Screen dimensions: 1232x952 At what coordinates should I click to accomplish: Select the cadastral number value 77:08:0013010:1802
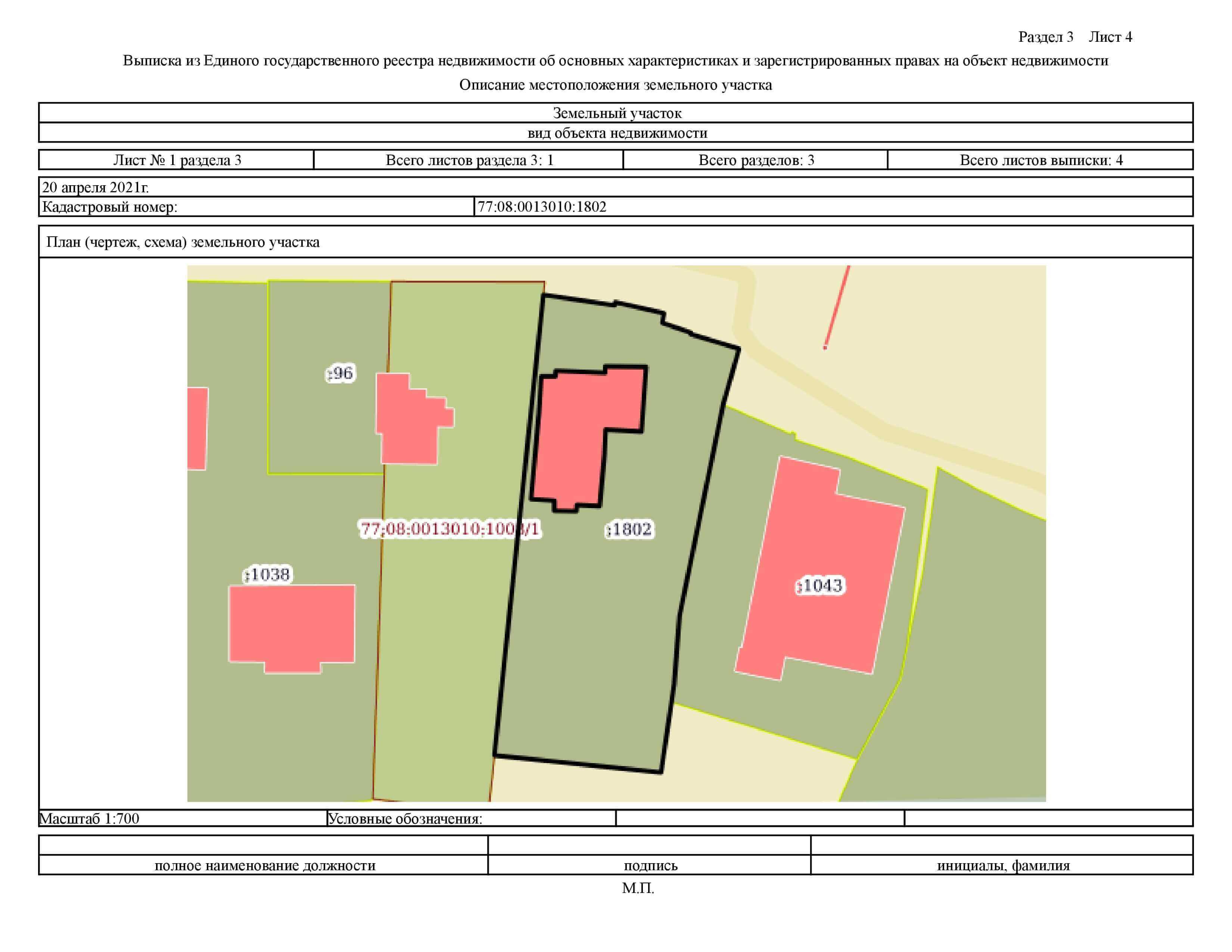coord(542,206)
